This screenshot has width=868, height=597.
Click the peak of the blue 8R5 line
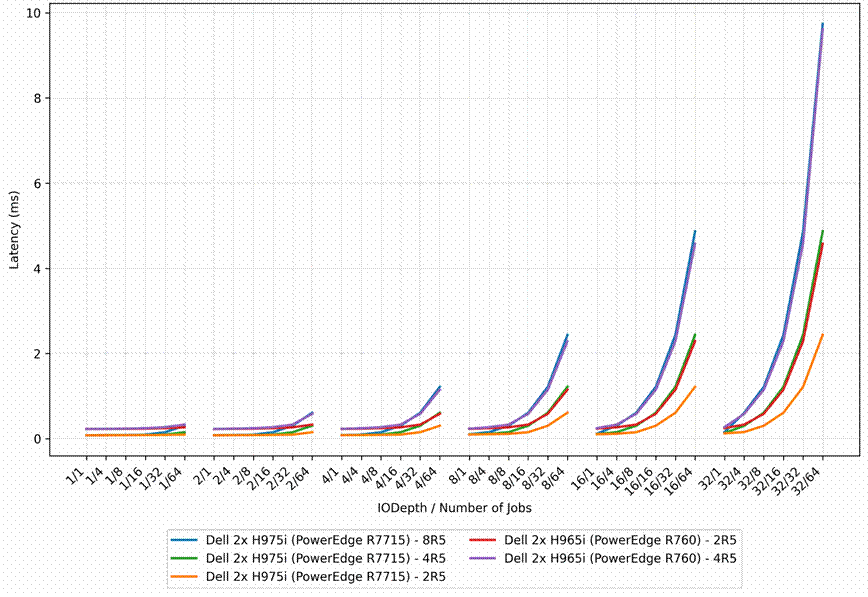823,23
